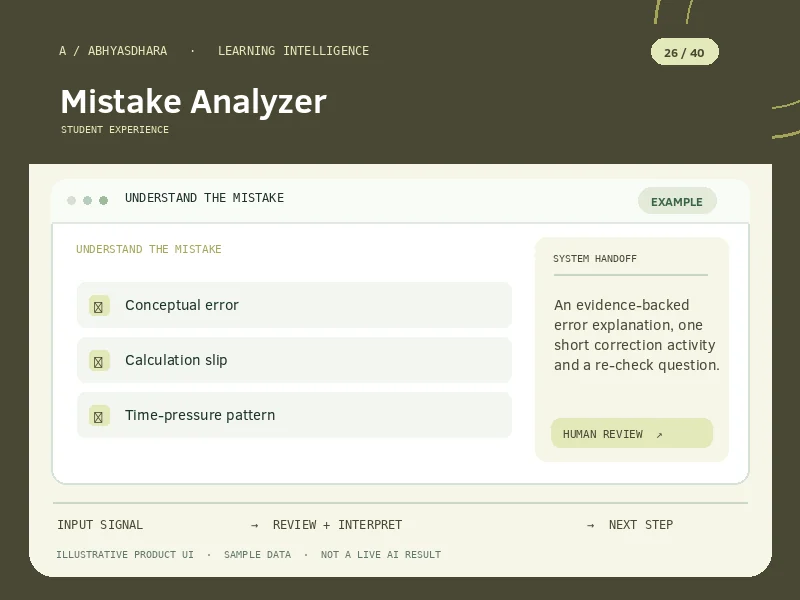Click the STUDENT EXPERIENCE subtitle

pyautogui.click(x=115, y=130)
